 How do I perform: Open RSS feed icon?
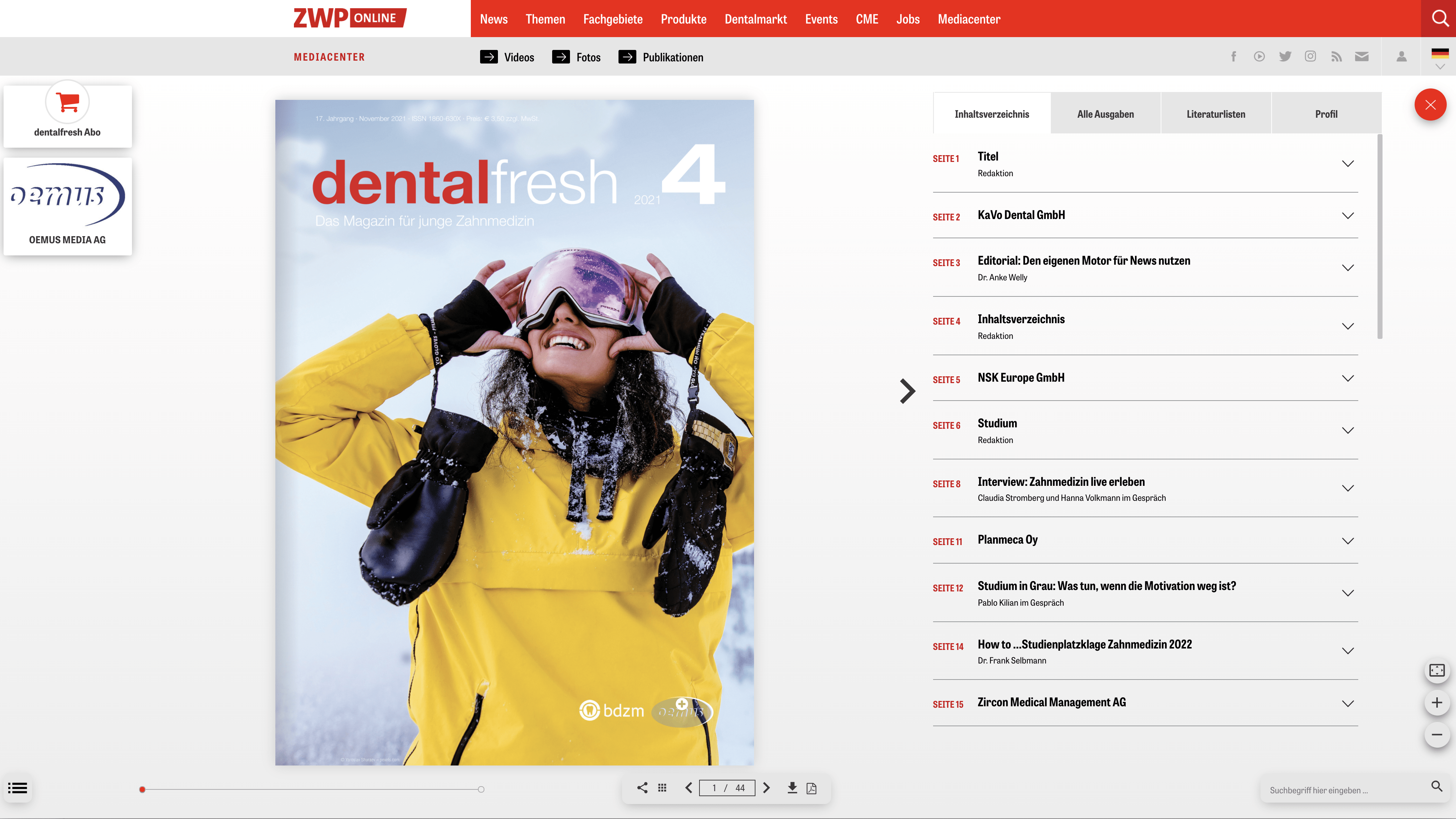1336,56
